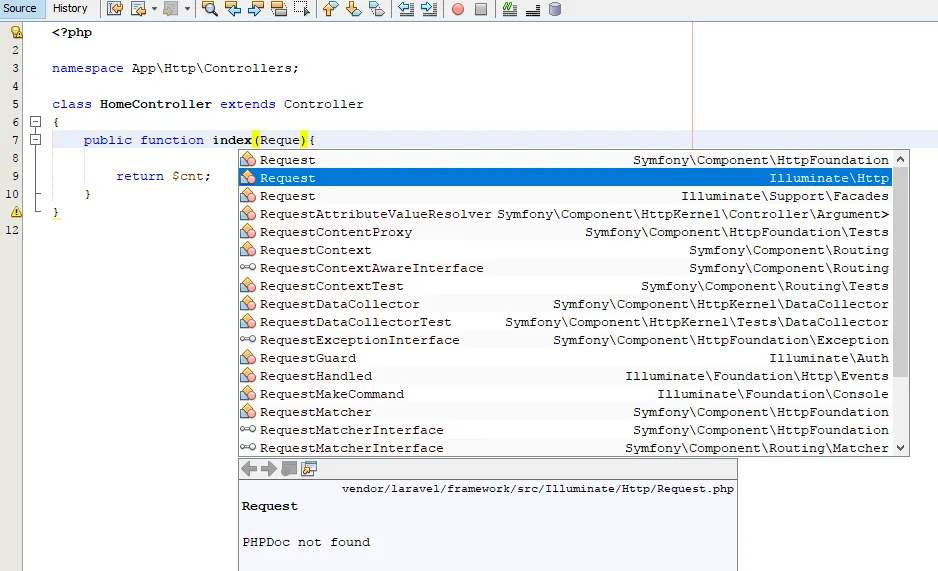
Task: Open the Back history dropdown arrow
Action: 154,9
